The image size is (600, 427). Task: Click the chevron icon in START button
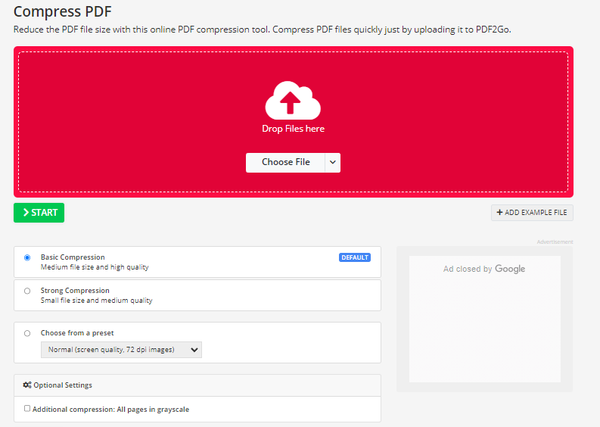pos(26,212)
